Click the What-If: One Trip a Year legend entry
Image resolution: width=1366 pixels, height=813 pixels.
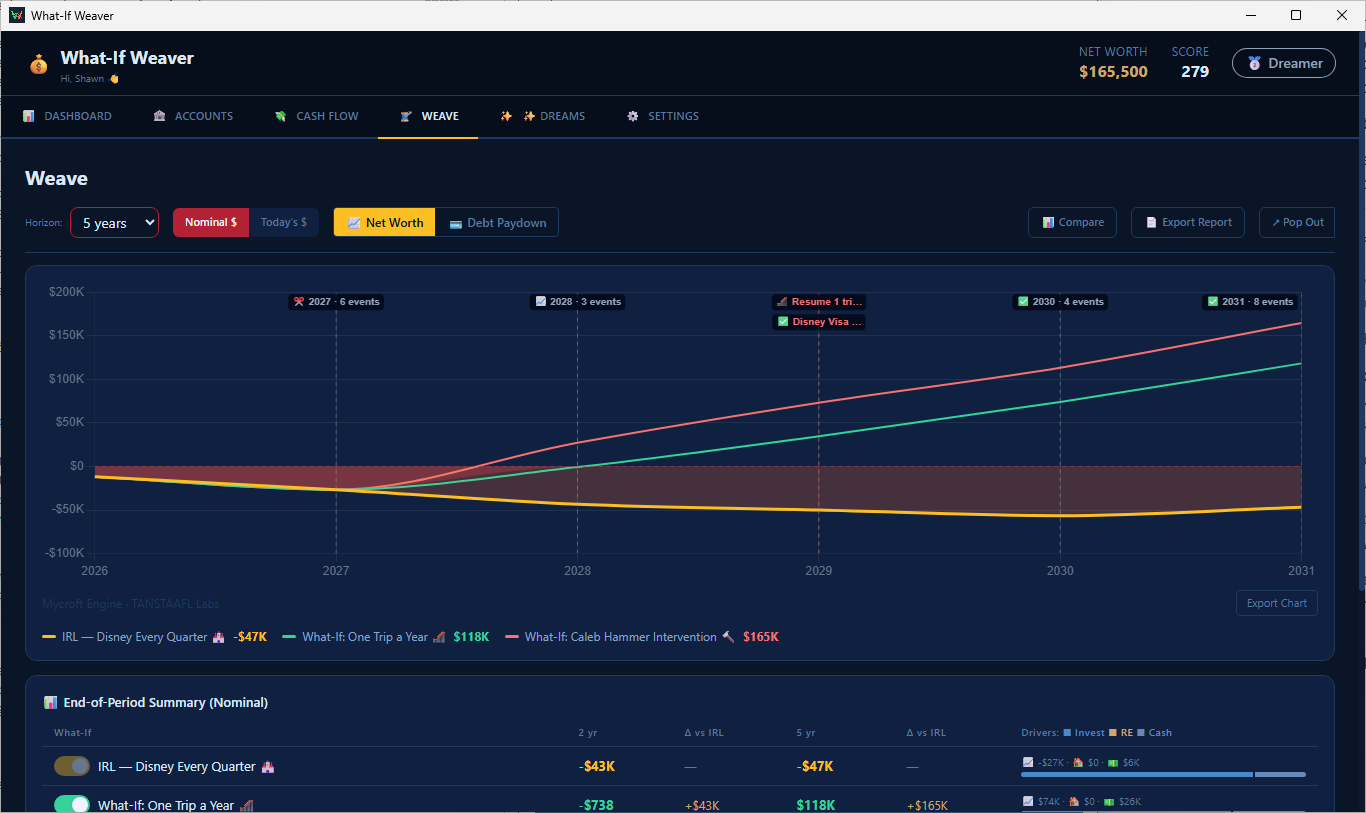coord(386,637)
